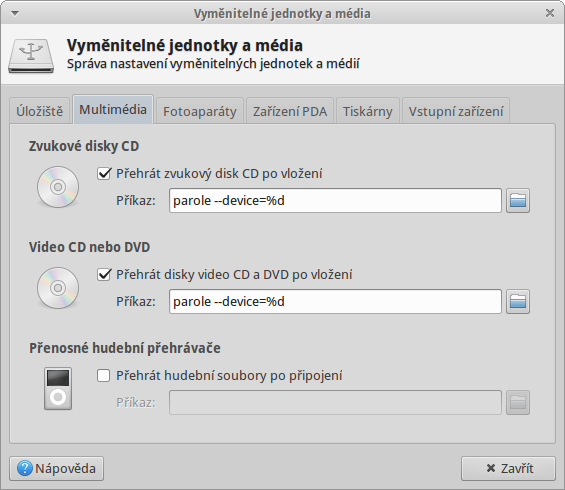
Task: Enable Přehrát hudební soubory po připojení
Action: click(x=104, y=376)
